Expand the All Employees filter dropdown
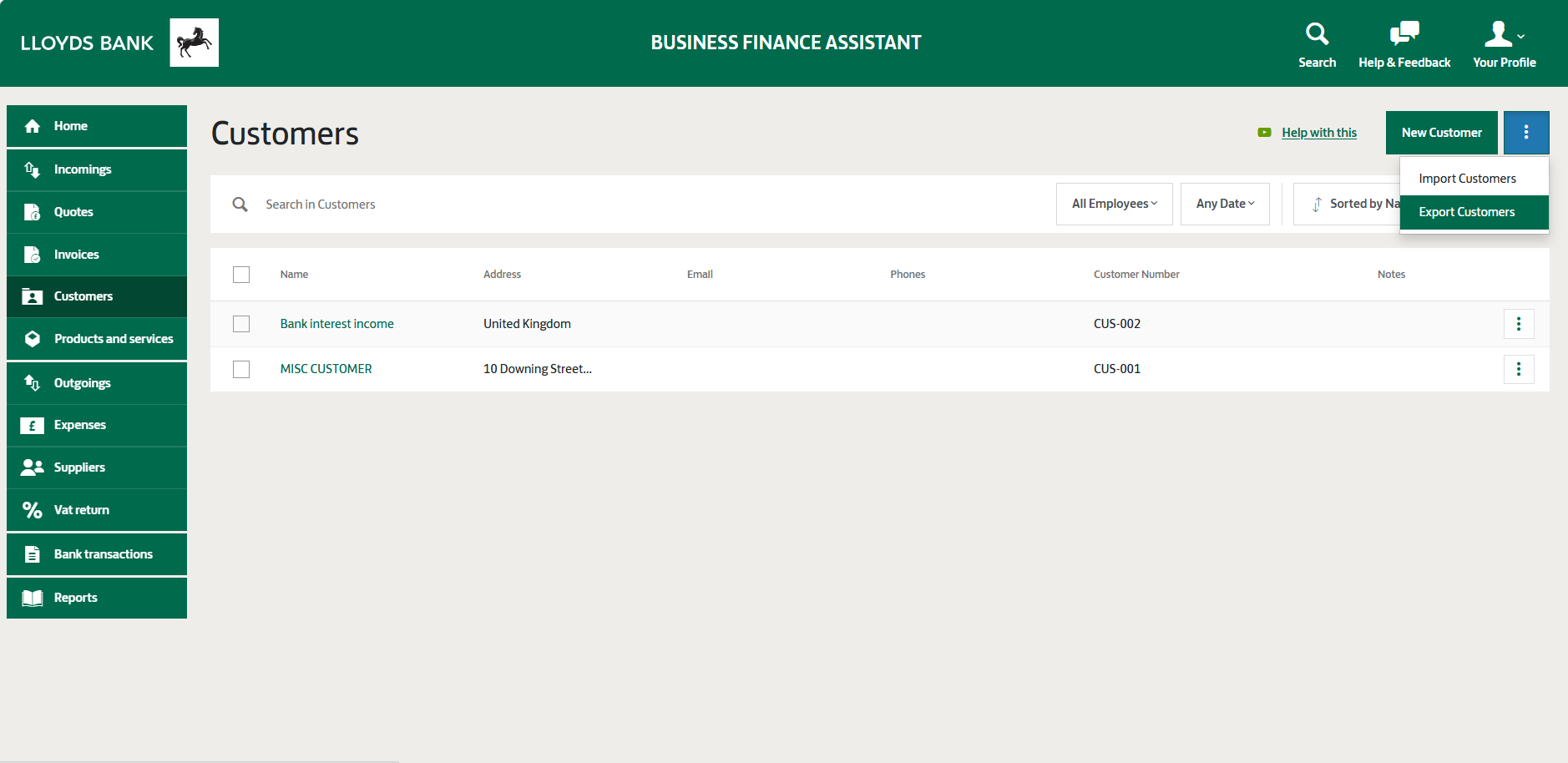Image resolution: width=1568 pixels, height=763 pixels. [x=1115, y=204]
